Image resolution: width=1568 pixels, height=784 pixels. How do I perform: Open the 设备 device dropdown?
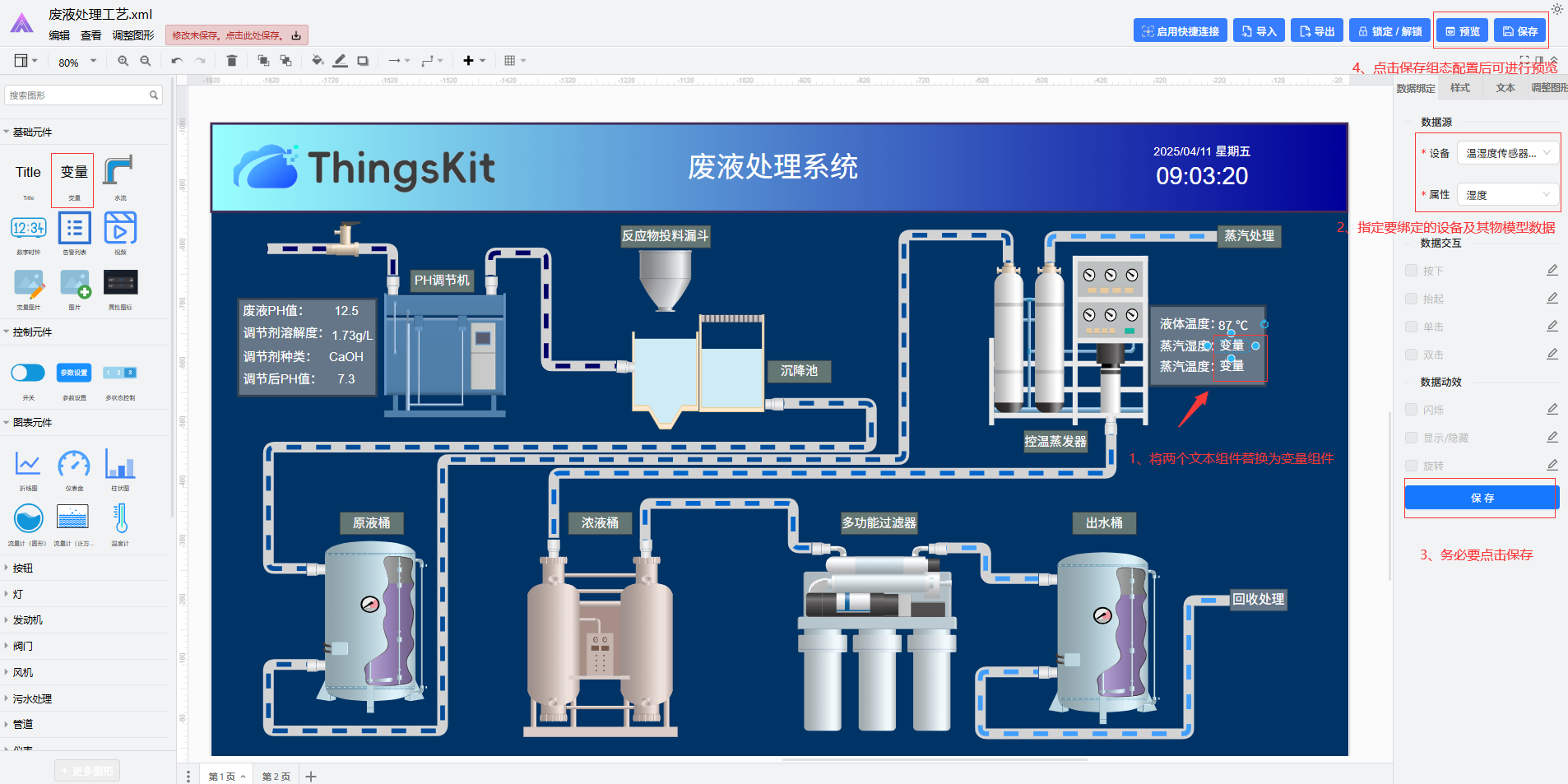pos(1507,153)
